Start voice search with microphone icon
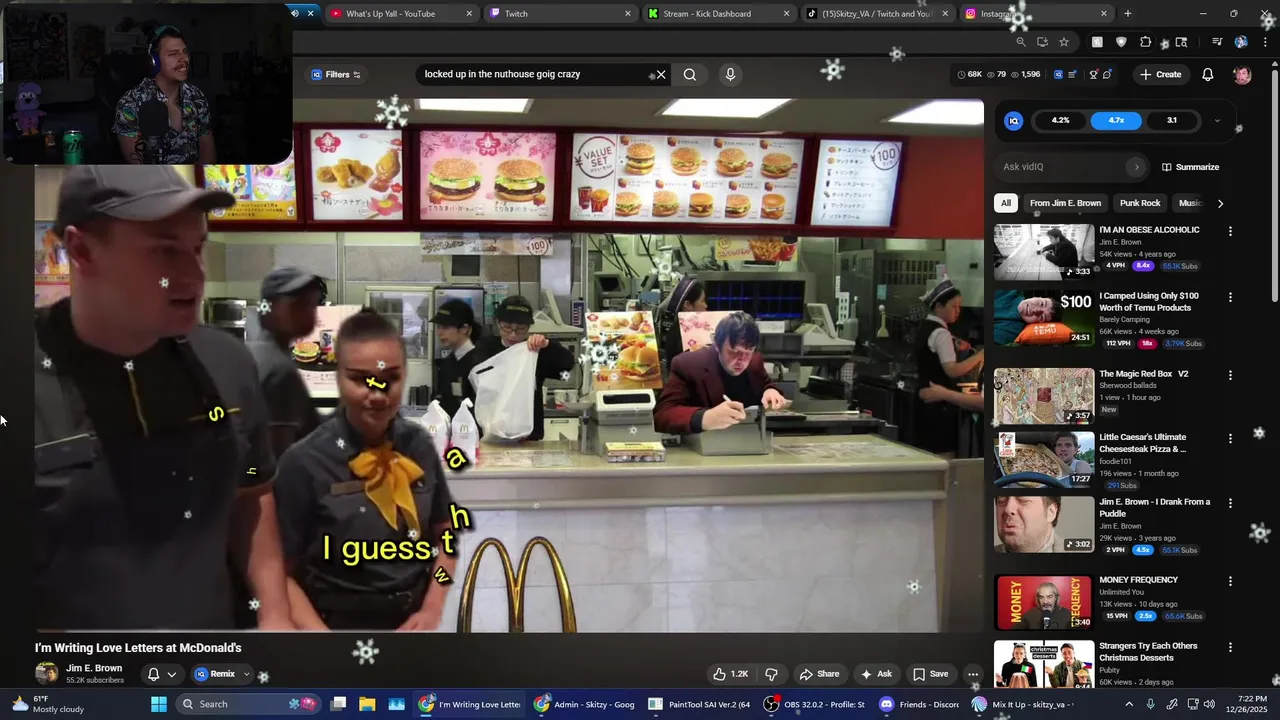 coord(730,74)
